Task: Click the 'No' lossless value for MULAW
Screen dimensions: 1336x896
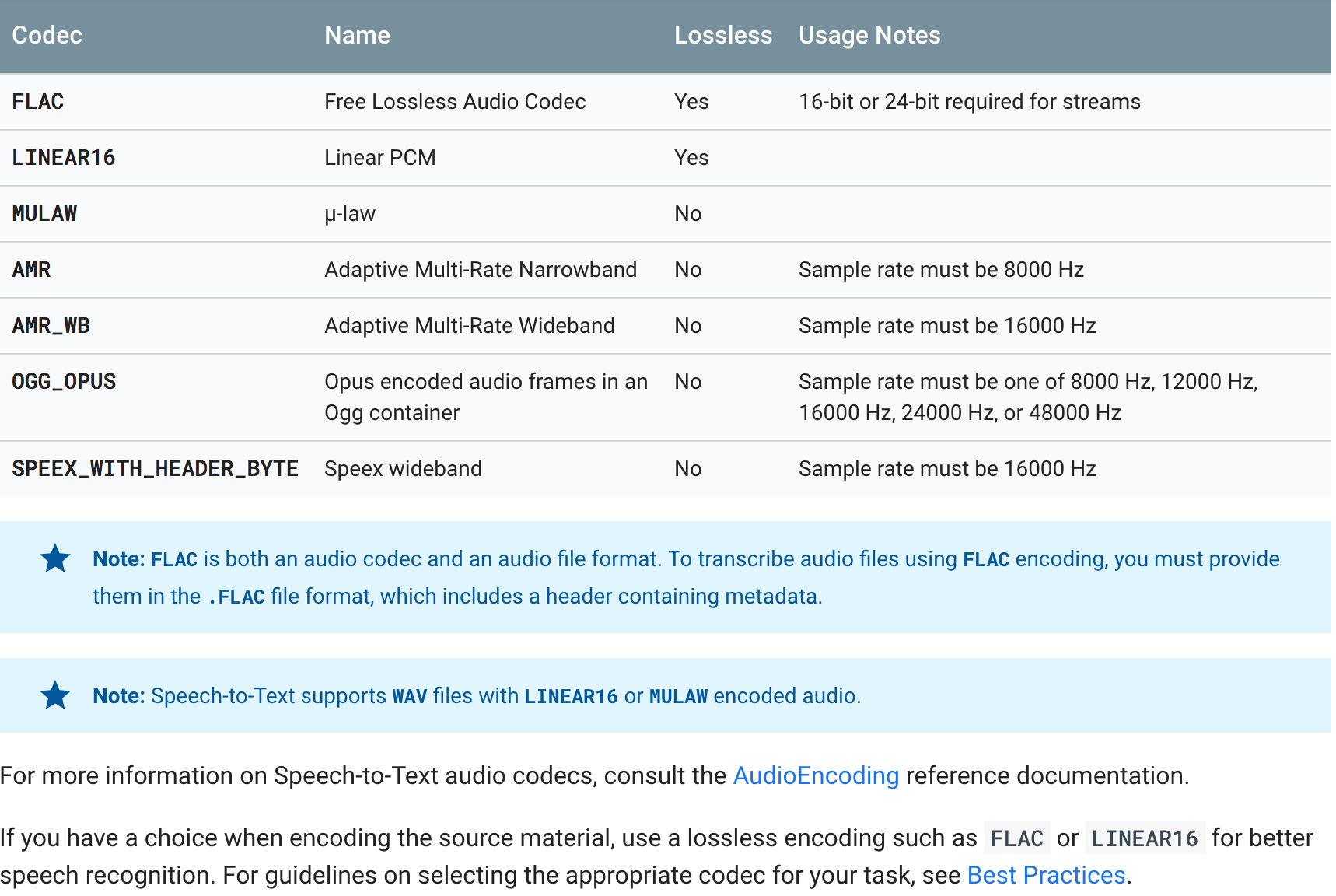Action: 688,214
